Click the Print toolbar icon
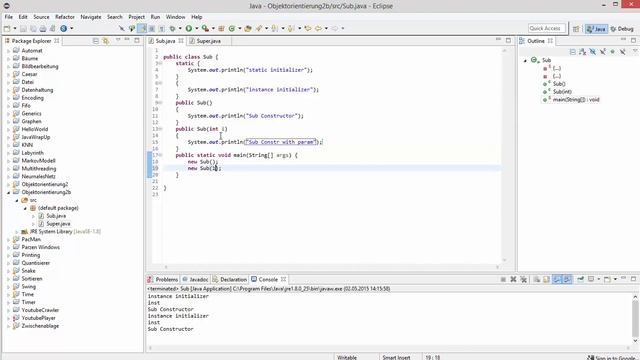This screenshot has width=640, height=360. click(43, 29)
